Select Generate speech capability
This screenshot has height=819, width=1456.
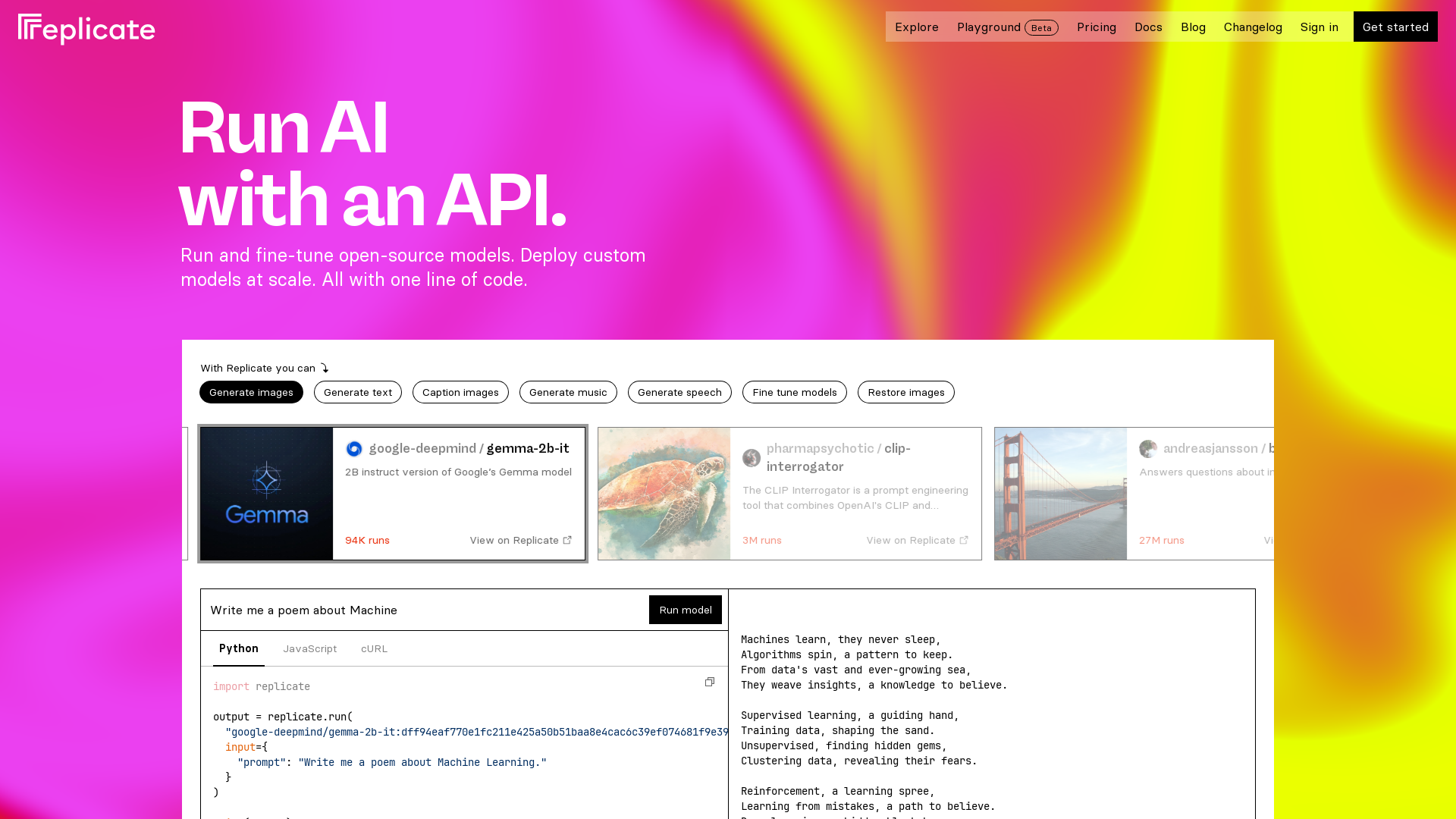click(680, 392)
